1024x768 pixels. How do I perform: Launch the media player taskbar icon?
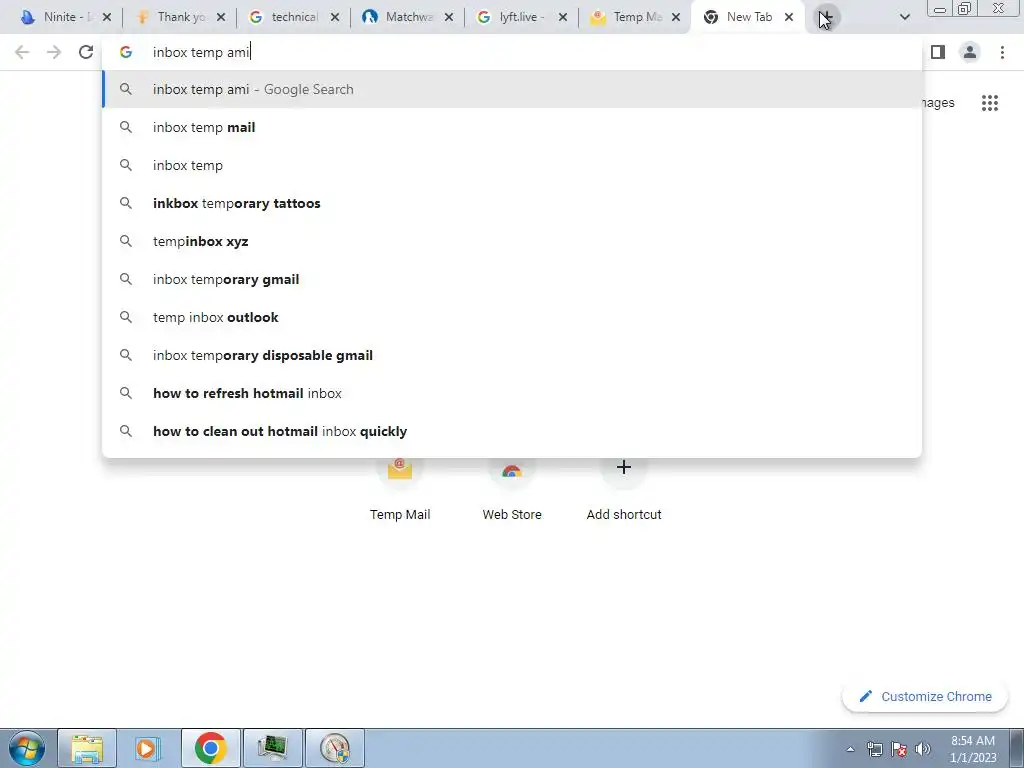coord(148,748)
